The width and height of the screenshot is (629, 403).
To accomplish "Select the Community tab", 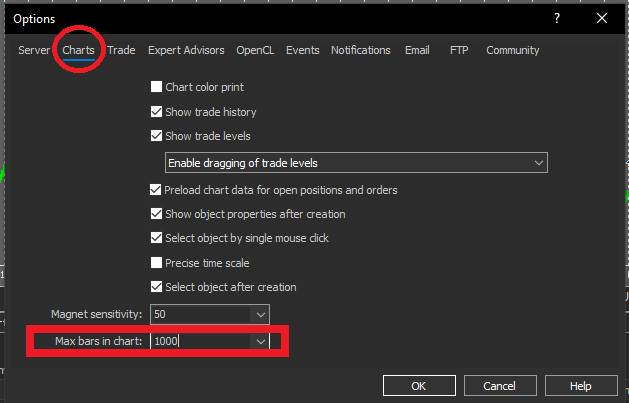I will coord(512,50).
